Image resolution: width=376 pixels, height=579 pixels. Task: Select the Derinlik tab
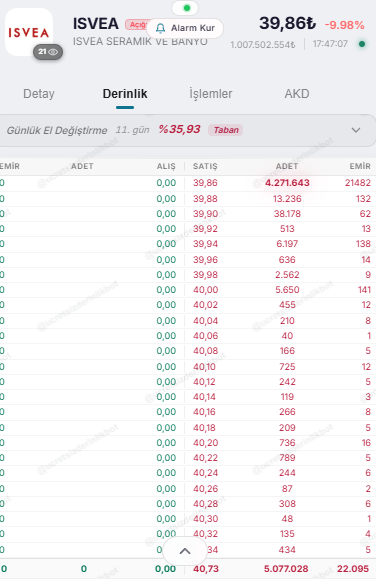(x=125, y=94)
